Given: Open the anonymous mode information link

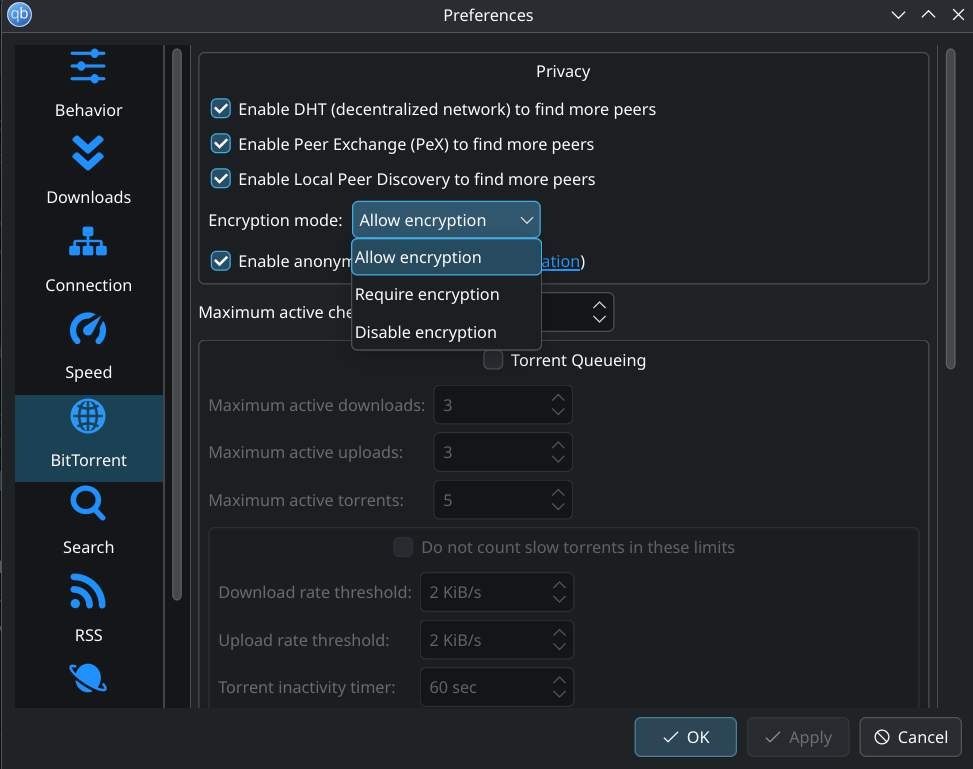Looking at the screenshot, I should tap(560, 261).
